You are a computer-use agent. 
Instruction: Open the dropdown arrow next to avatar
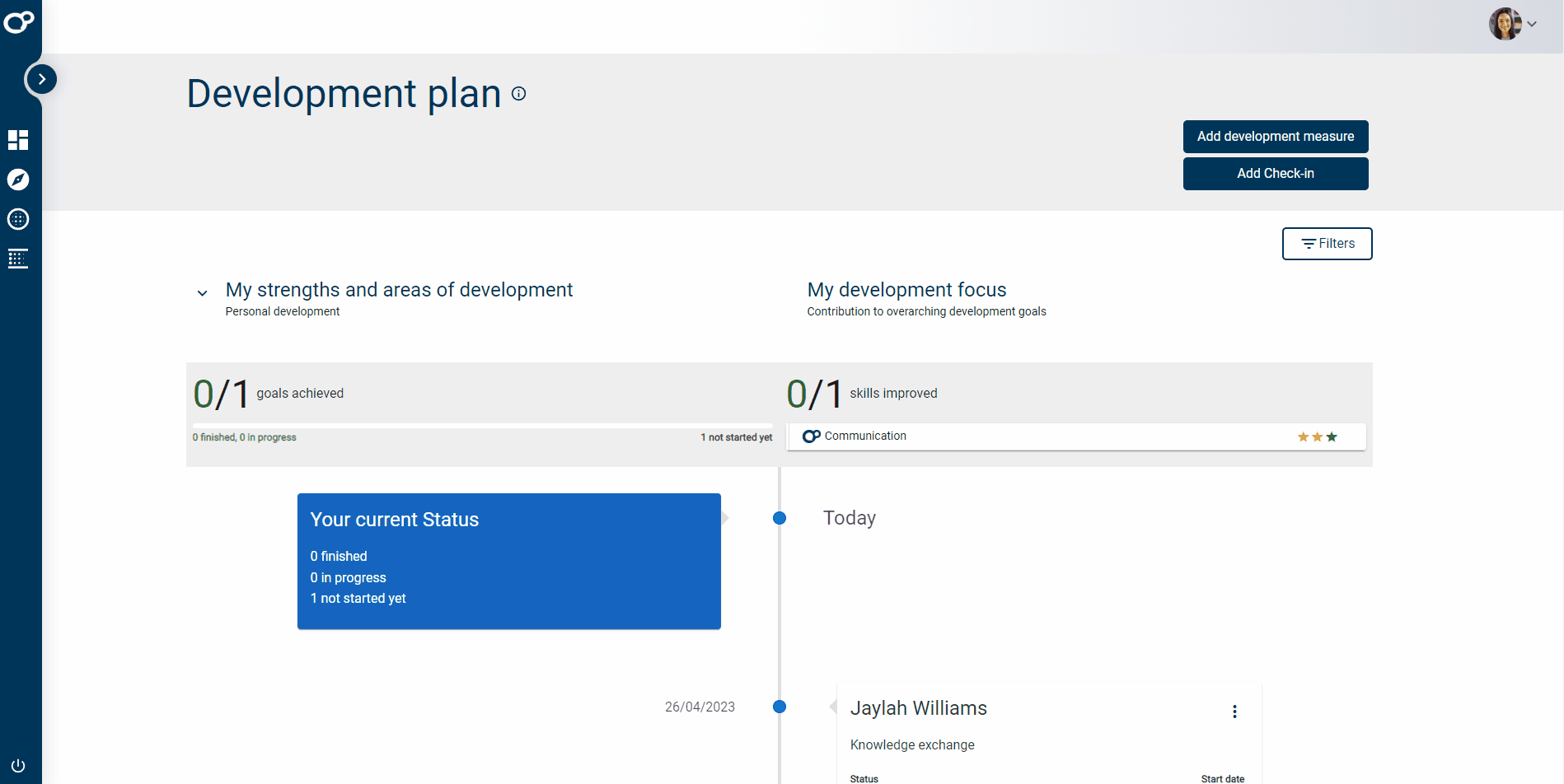(1532, 24)
